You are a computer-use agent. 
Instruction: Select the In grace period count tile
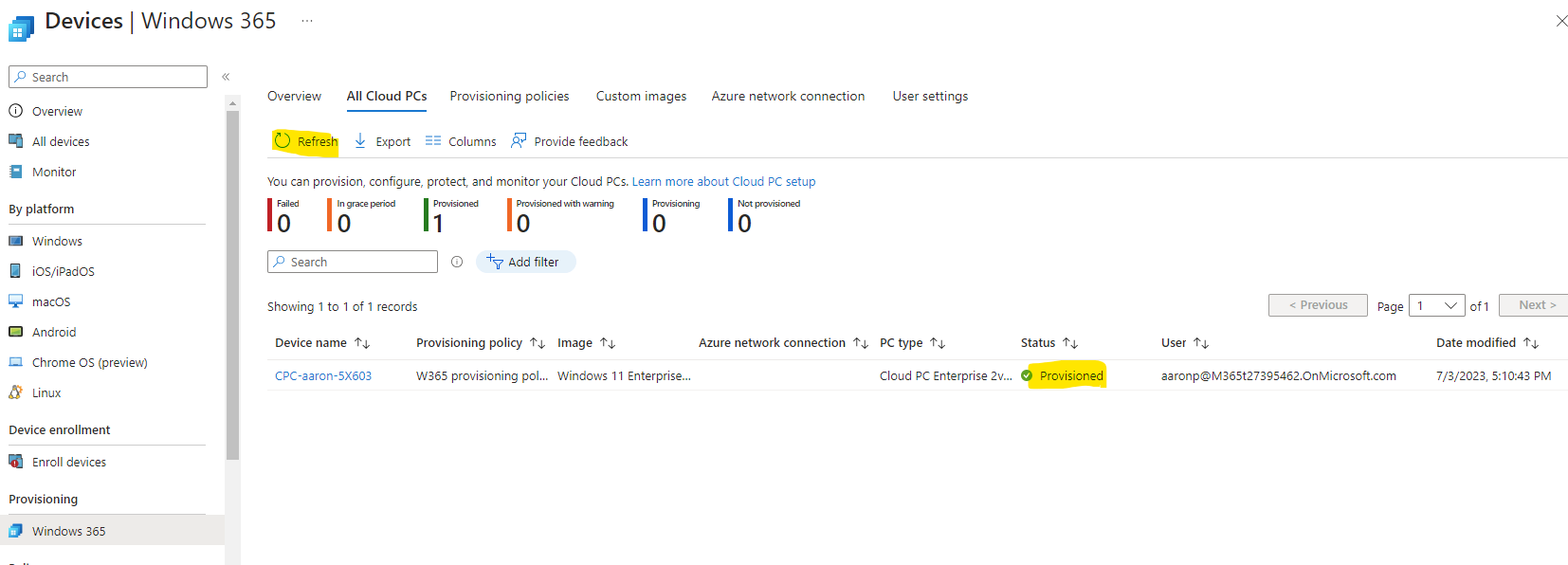point(361,216)
